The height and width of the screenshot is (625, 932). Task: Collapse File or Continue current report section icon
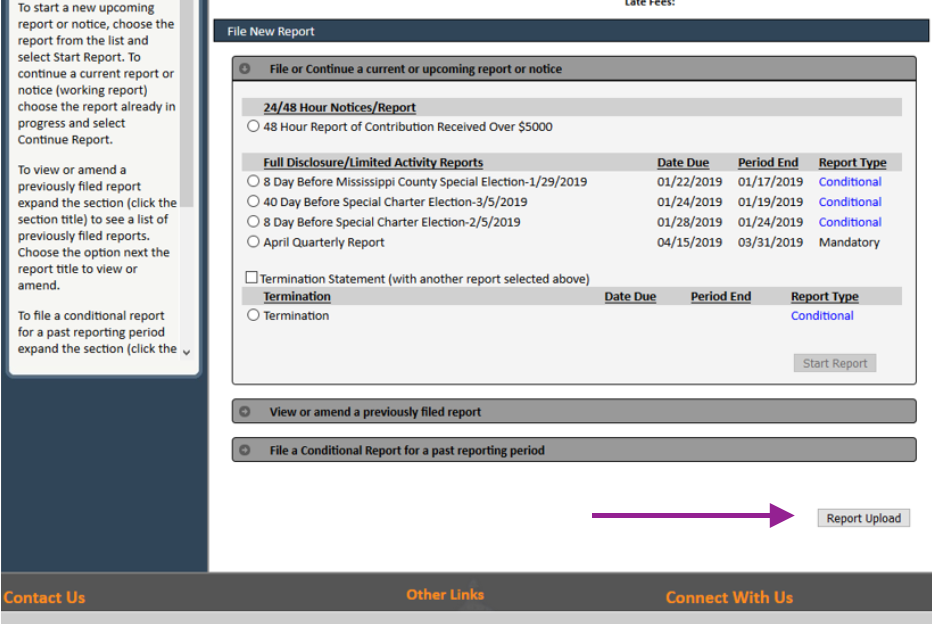(x=245, y=69)
